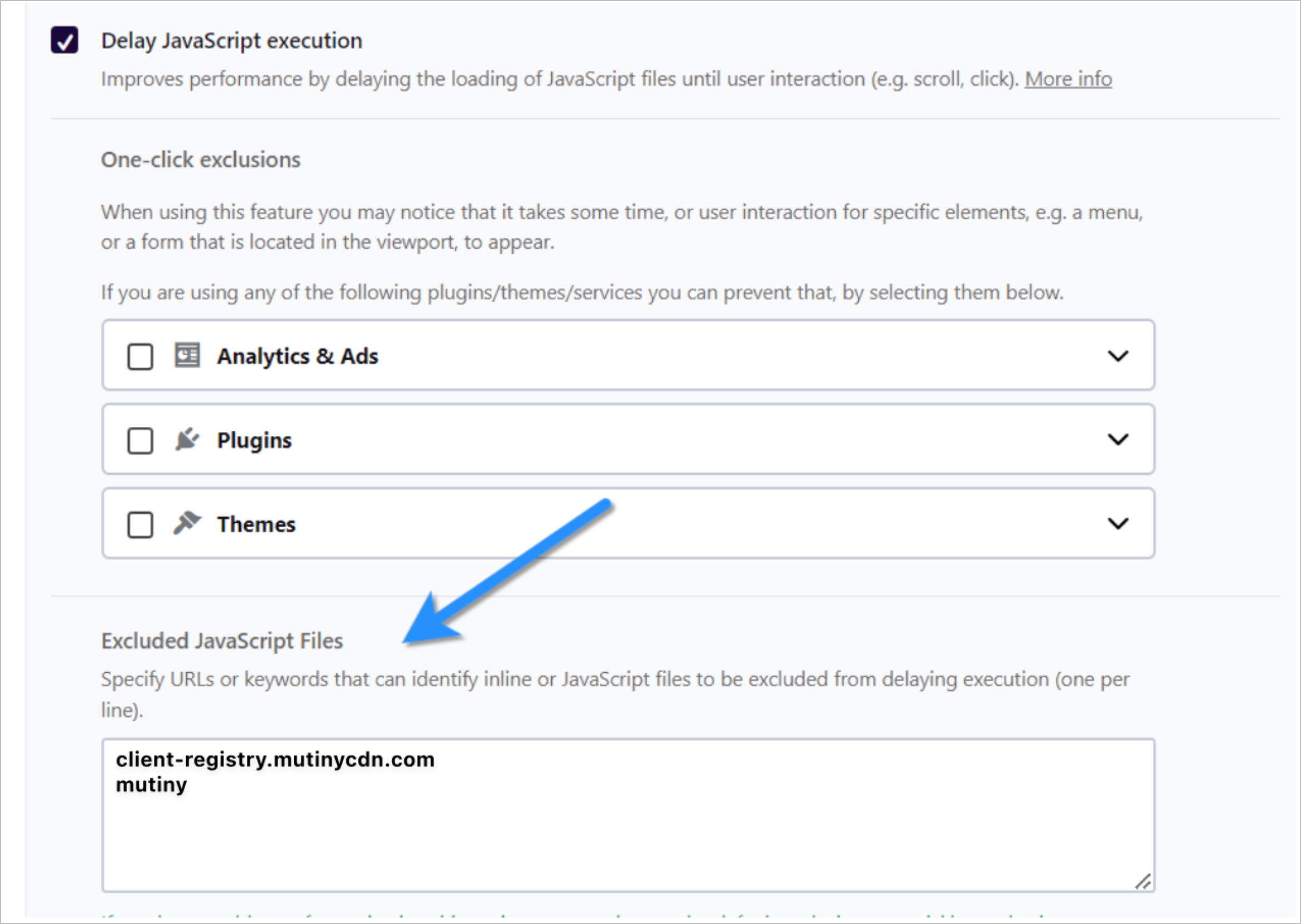Check the Analytics & Ads checkbox
Screen dimensions: 1301x924
[140, 357]
